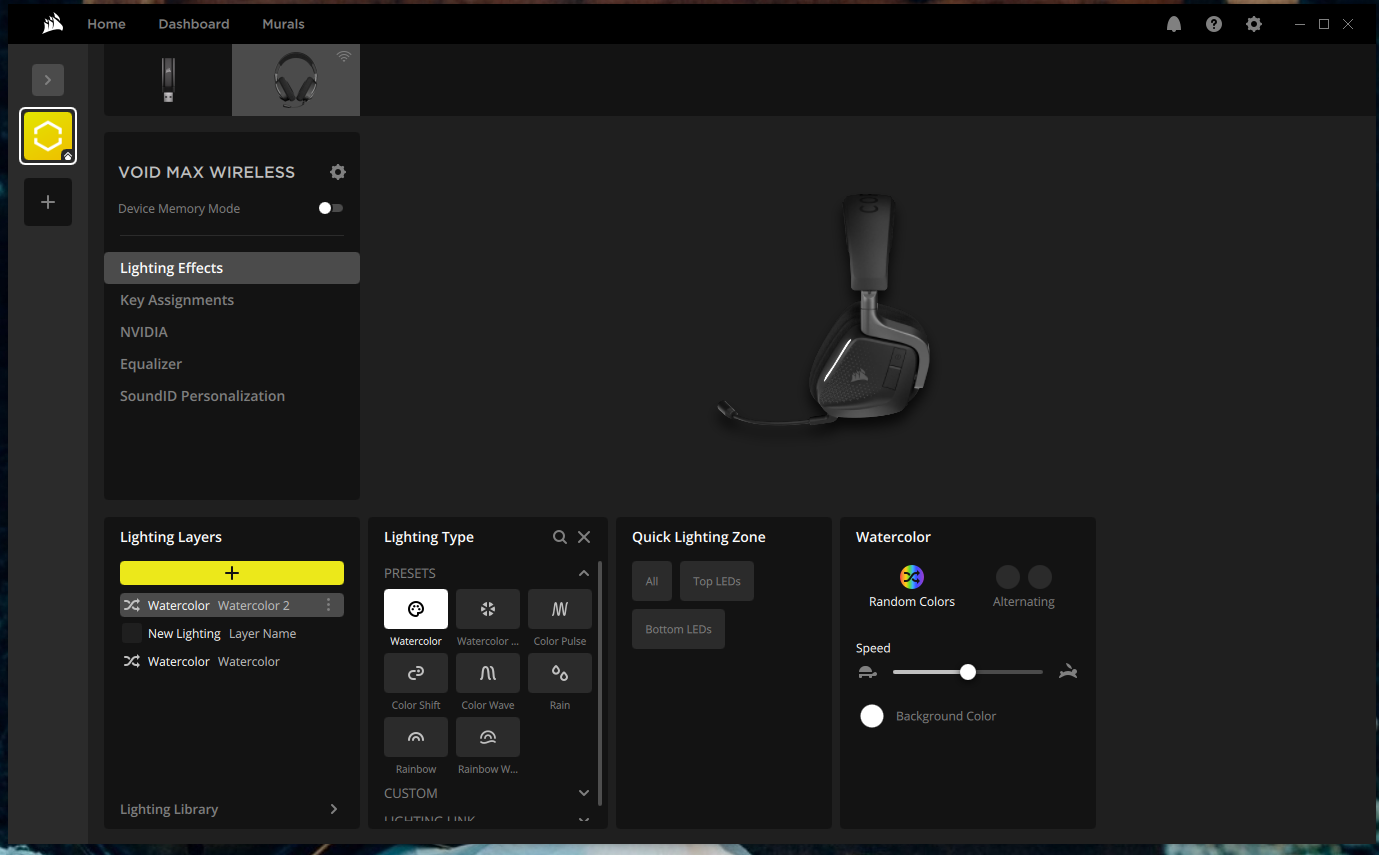Screen dimensions: 1379x855
Task: Open the lighting effect search
Action: (560, 537)
